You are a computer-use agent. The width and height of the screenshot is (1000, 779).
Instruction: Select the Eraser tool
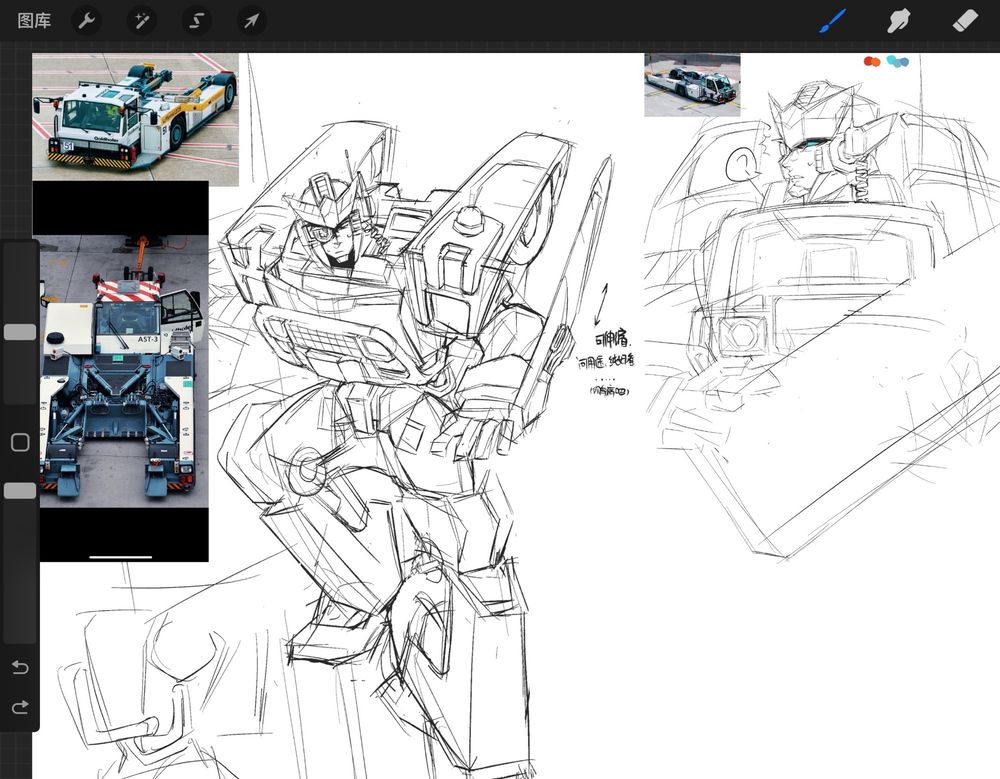964,20
